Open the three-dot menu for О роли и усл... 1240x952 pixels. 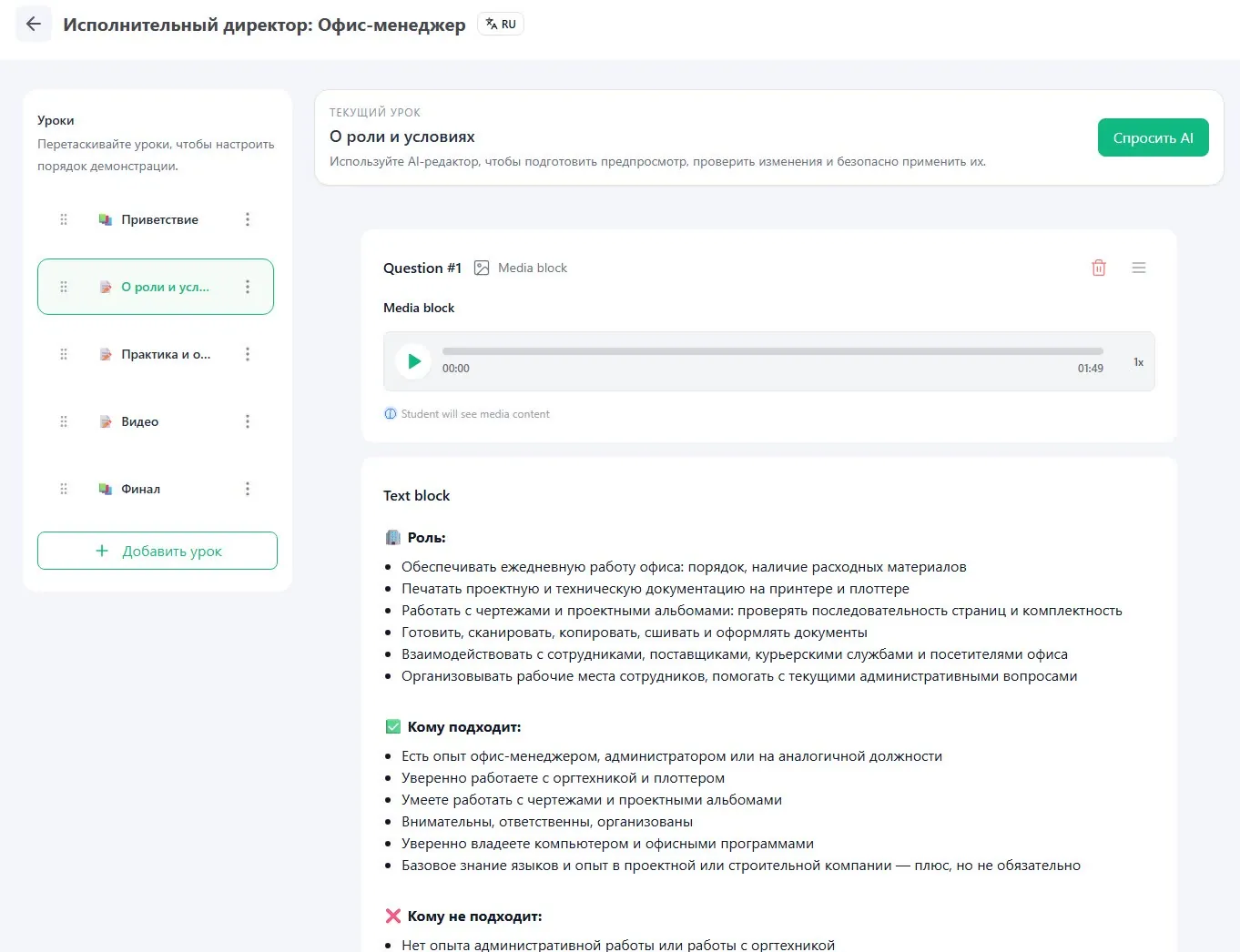pyautogui.click(x=248, y=287)
